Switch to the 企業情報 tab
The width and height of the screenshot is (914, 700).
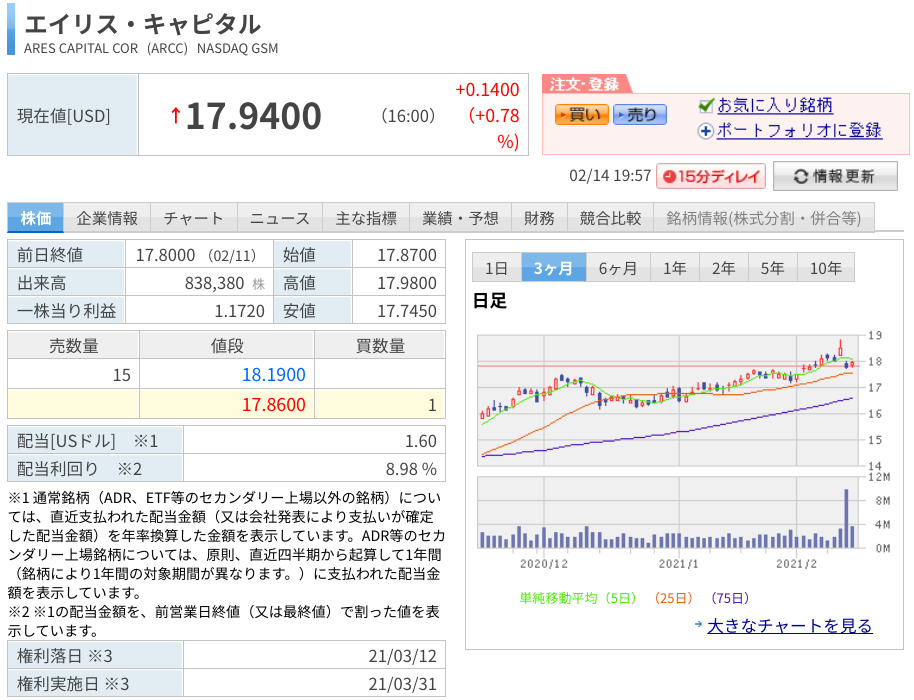(107, 218)
